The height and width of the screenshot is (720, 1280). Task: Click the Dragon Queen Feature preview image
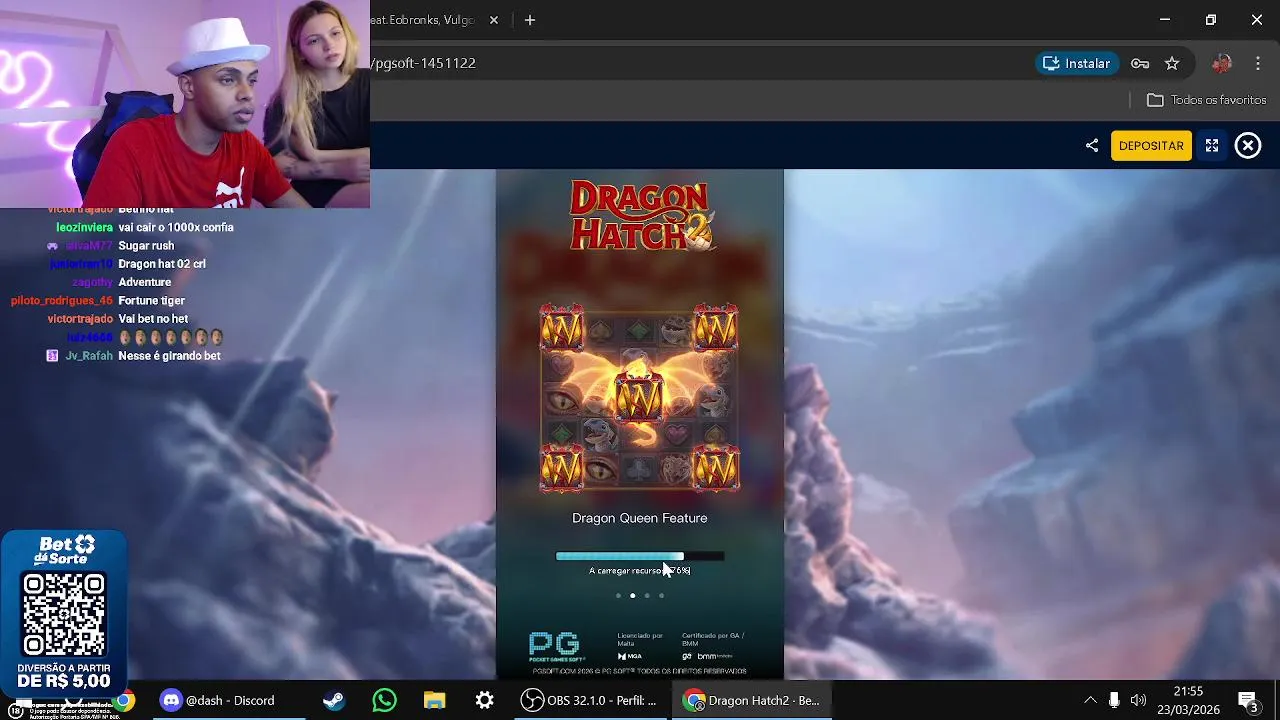point(639,400)
